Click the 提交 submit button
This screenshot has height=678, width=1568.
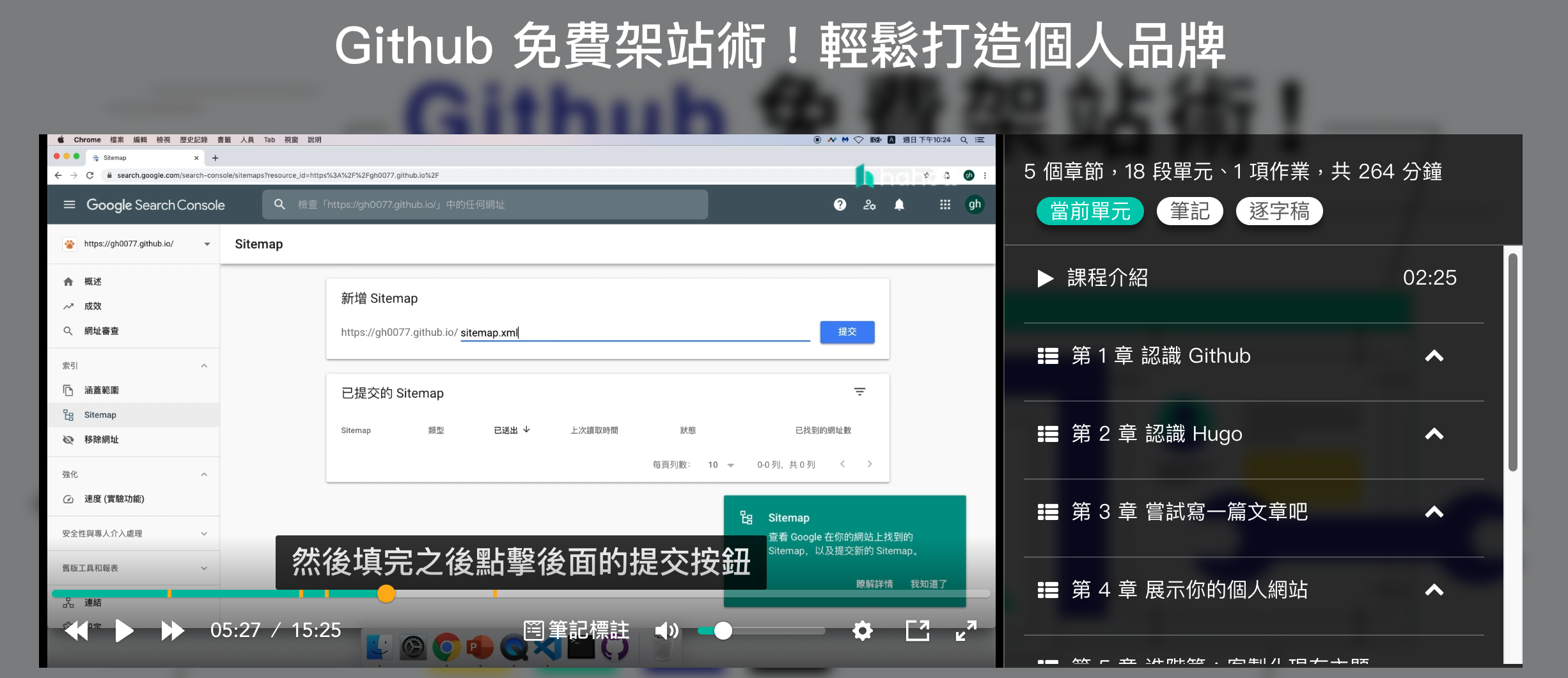click(847, 332)
